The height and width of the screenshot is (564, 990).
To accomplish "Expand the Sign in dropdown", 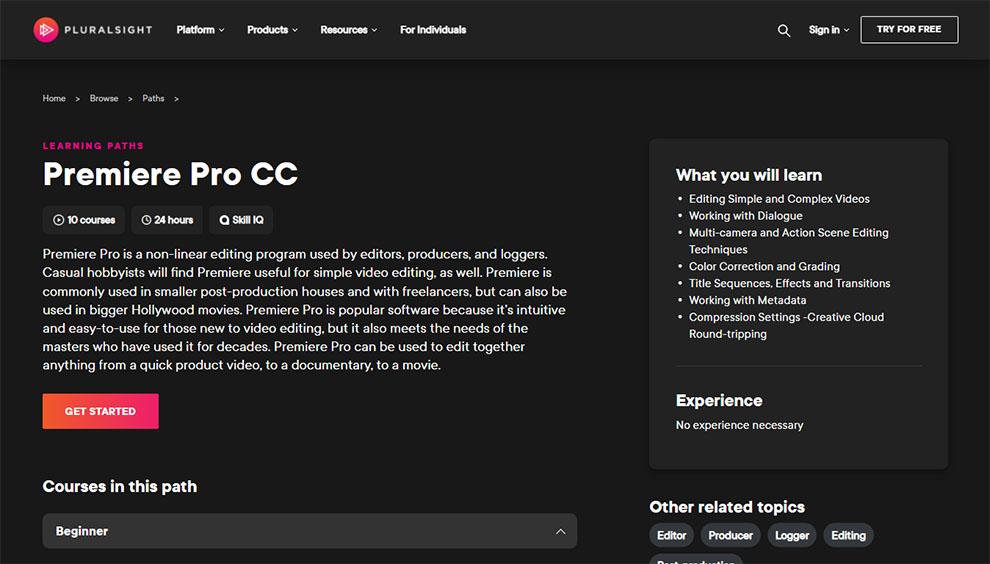I will pyautogui.click(x=829, y=30).
